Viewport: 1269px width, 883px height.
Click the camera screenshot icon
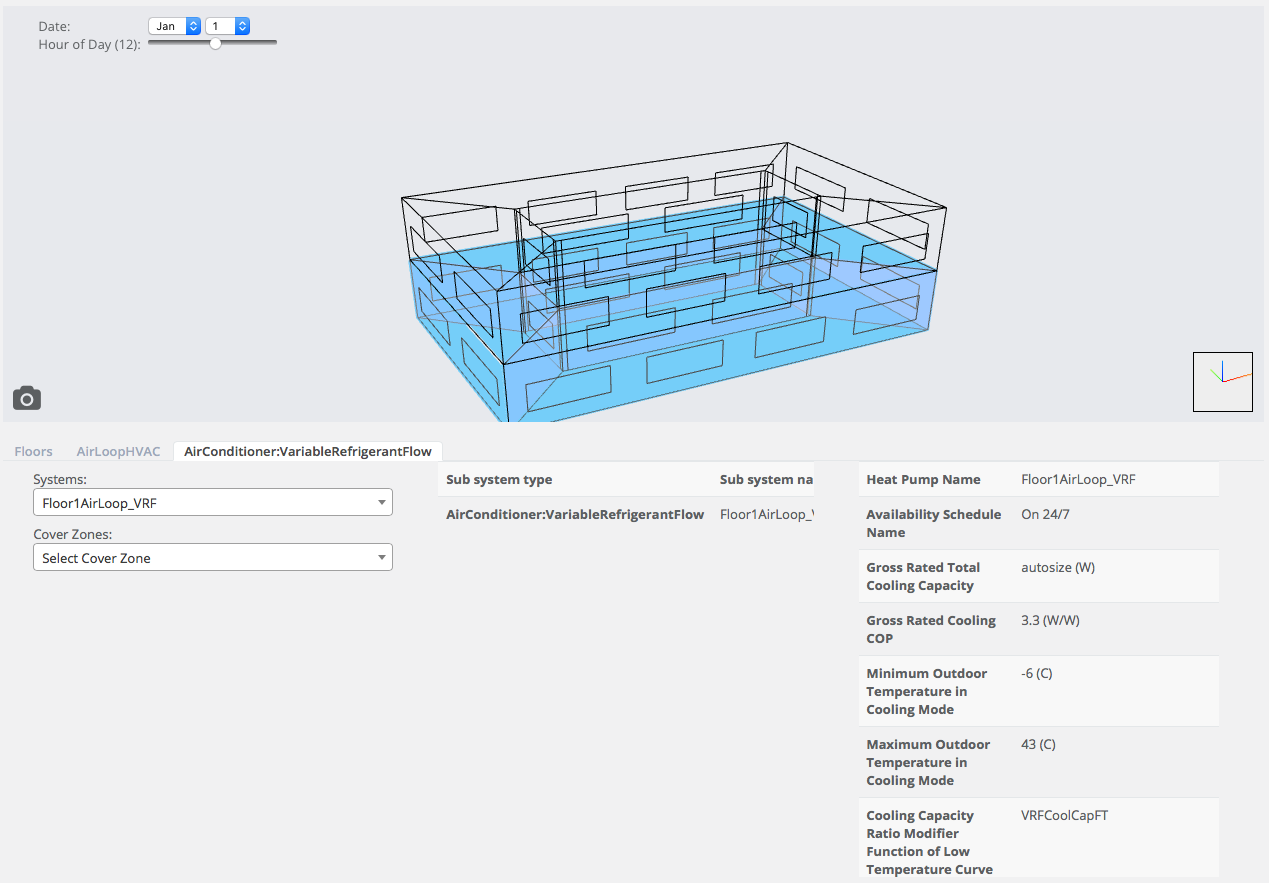tap(27, 398)
